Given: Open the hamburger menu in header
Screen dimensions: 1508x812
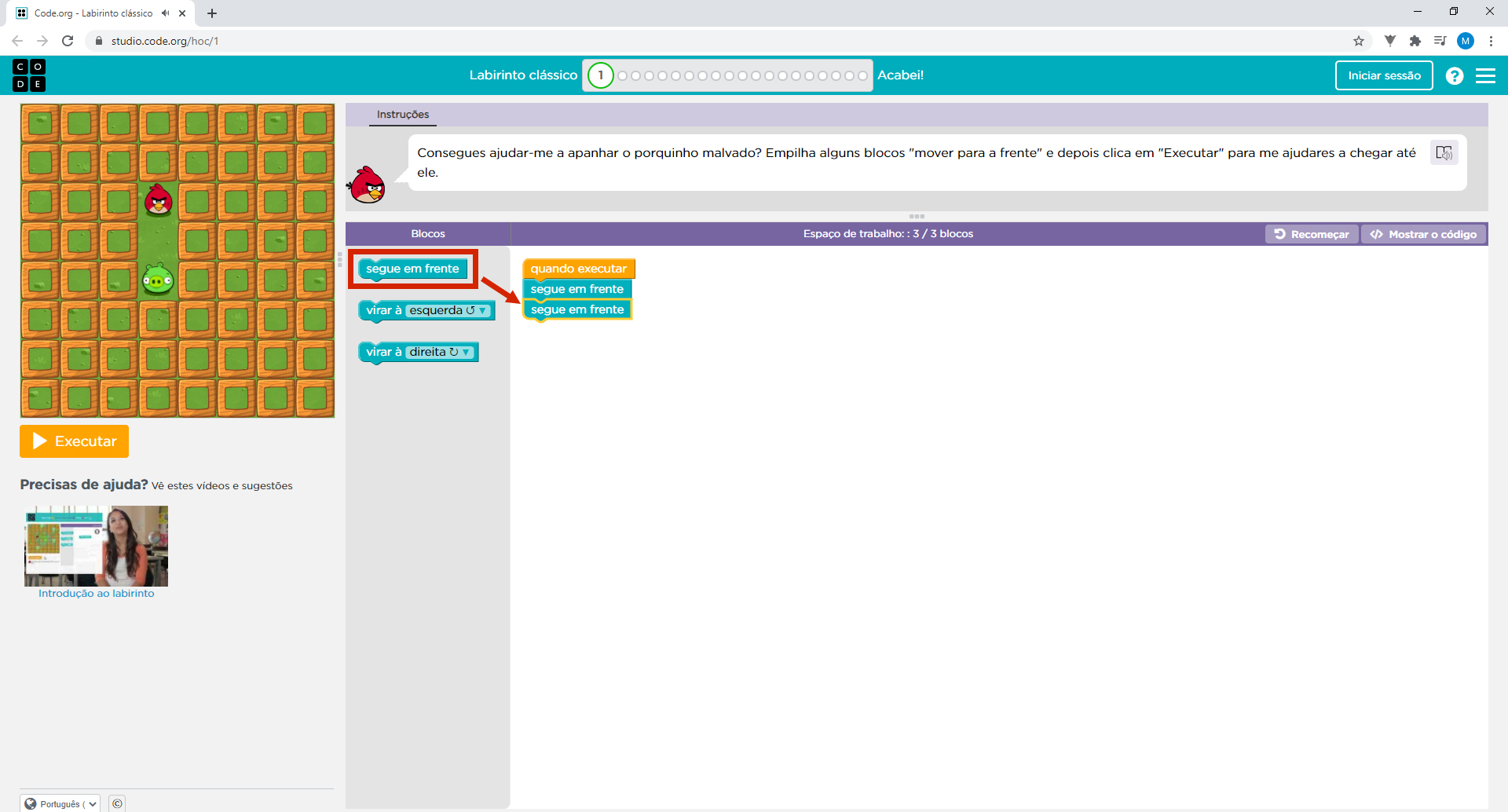Looking at the screenshot, I should (x=1485, y=75).
